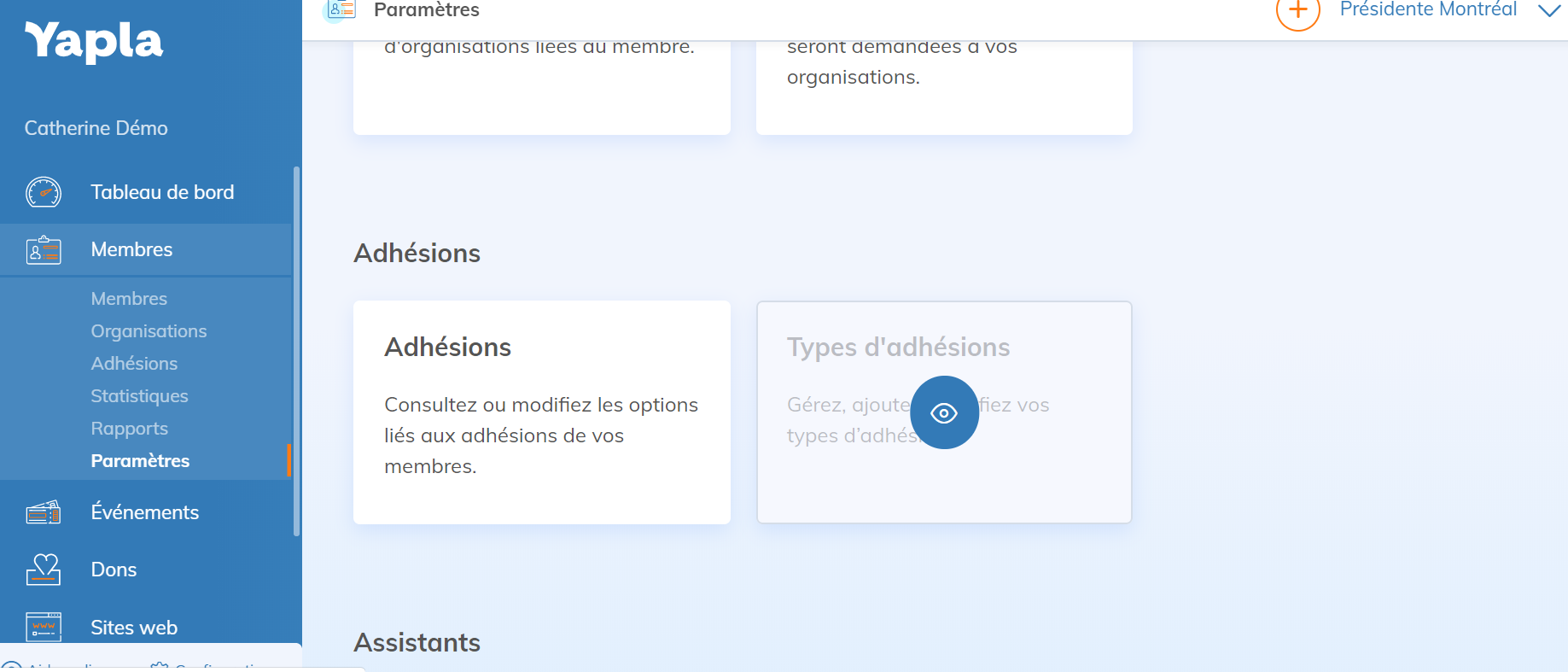
Task: Click the orange plus add button
Action: coord(1297,11)
